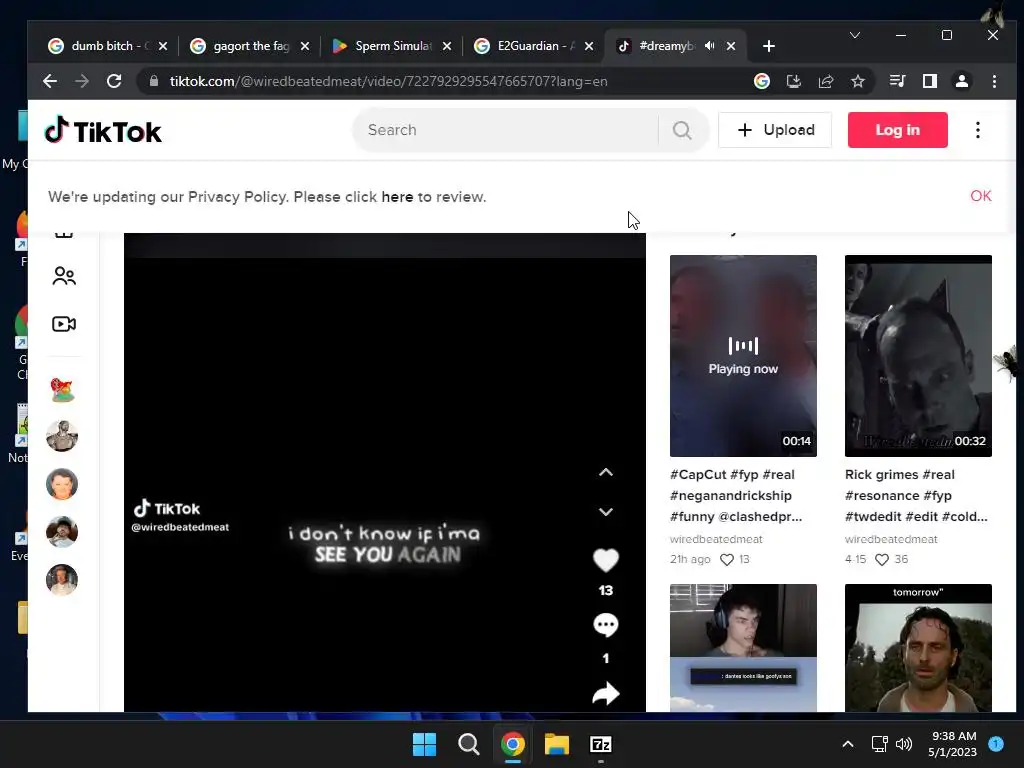Open comments with the speech bubble icon

[x=605, y=625]
